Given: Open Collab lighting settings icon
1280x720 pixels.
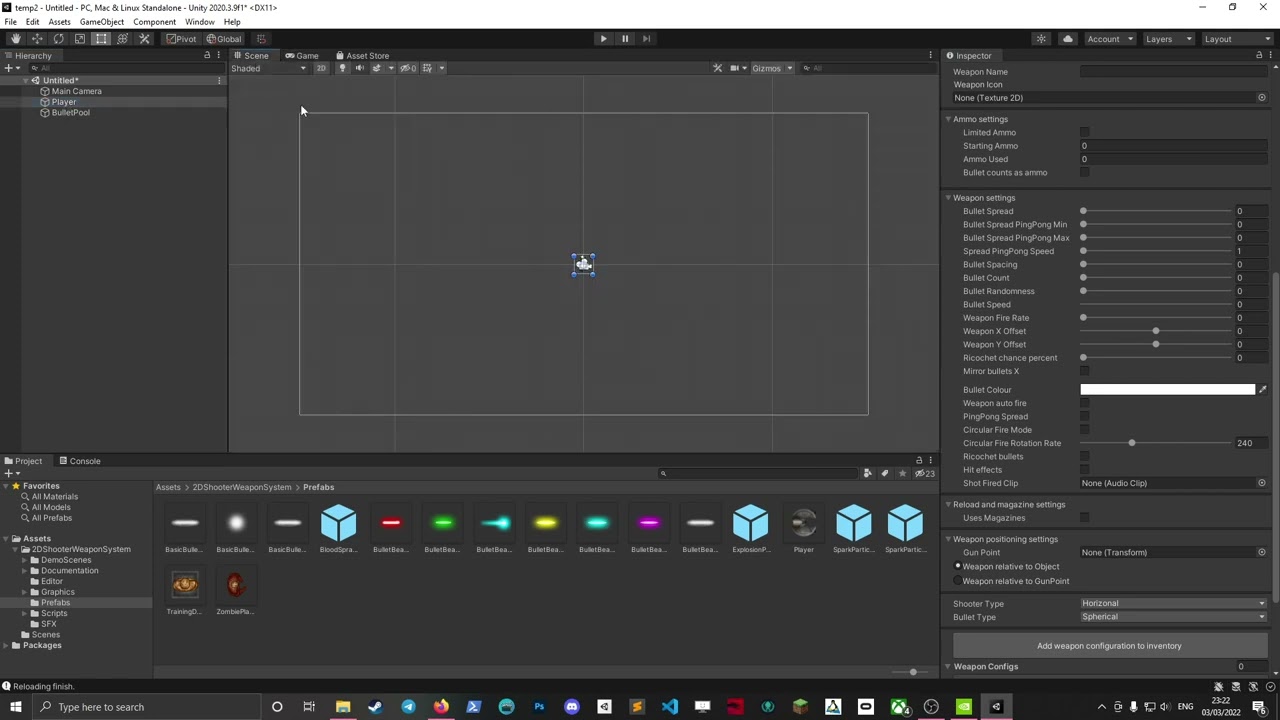Looking at the screenshot, I should click(1041, 39).
